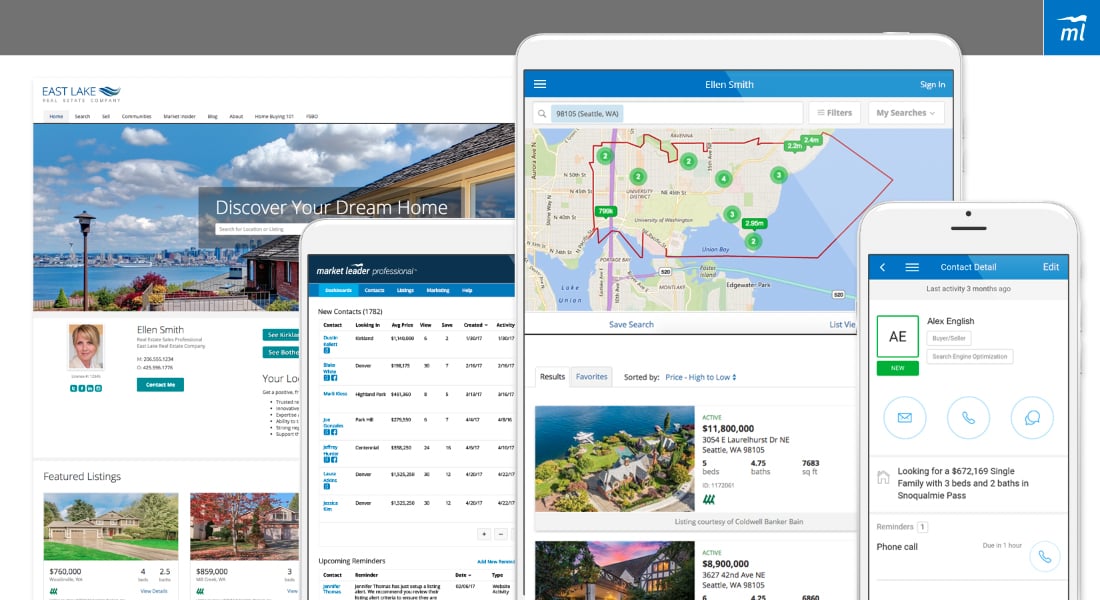The width and height of the screenshot is (1100, 600).
Task: Click the Buyer/Seller tag on Alex English
Action: 949,338
